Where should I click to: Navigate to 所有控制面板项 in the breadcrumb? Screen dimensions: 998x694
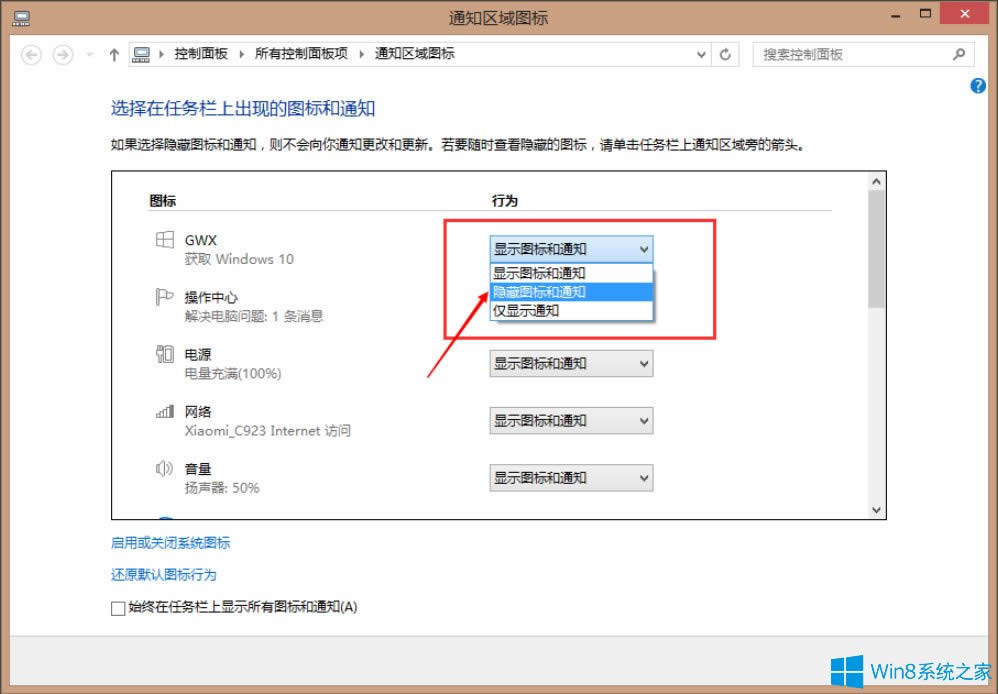coord(293,55)
